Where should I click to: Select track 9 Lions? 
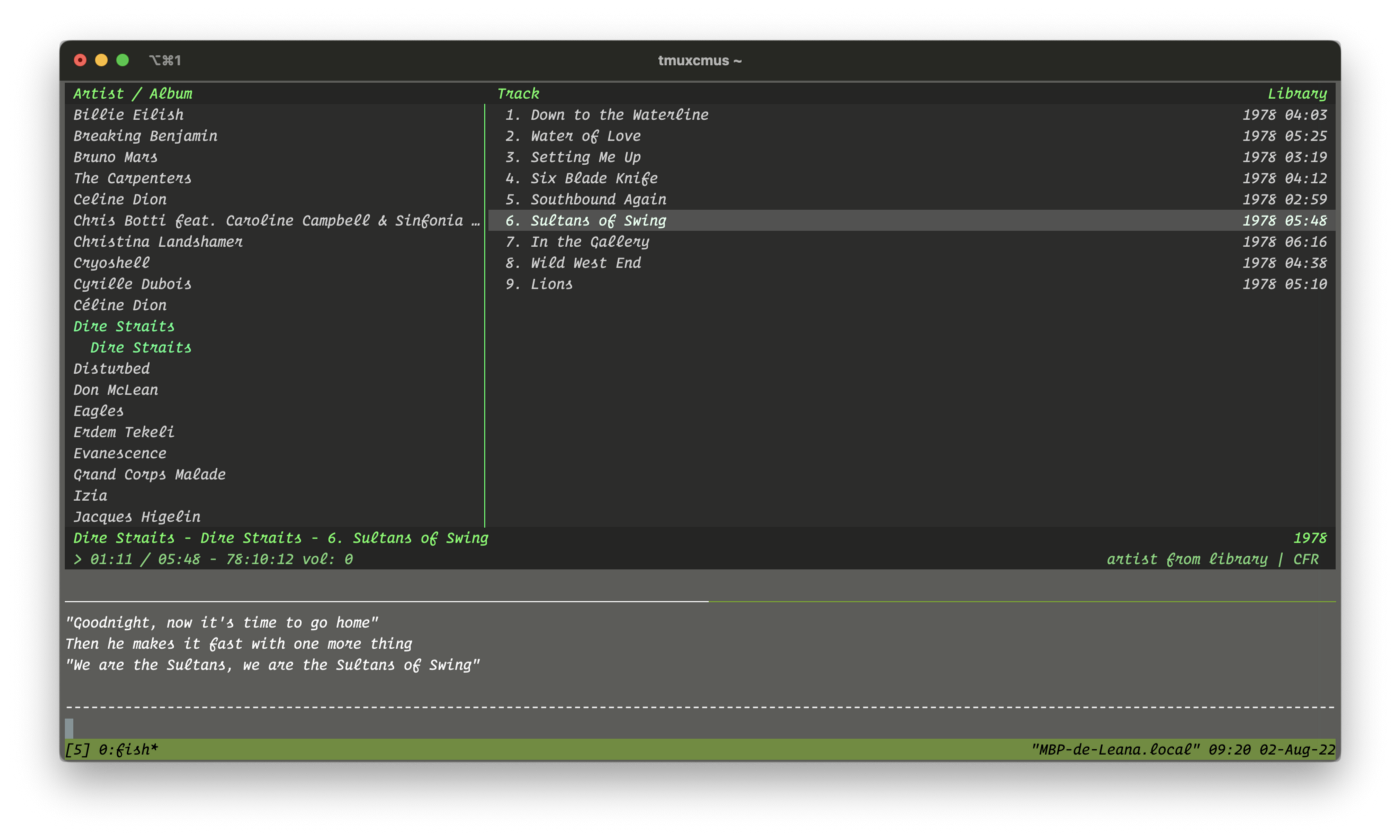pyautogui.click(x=539, y=284)
